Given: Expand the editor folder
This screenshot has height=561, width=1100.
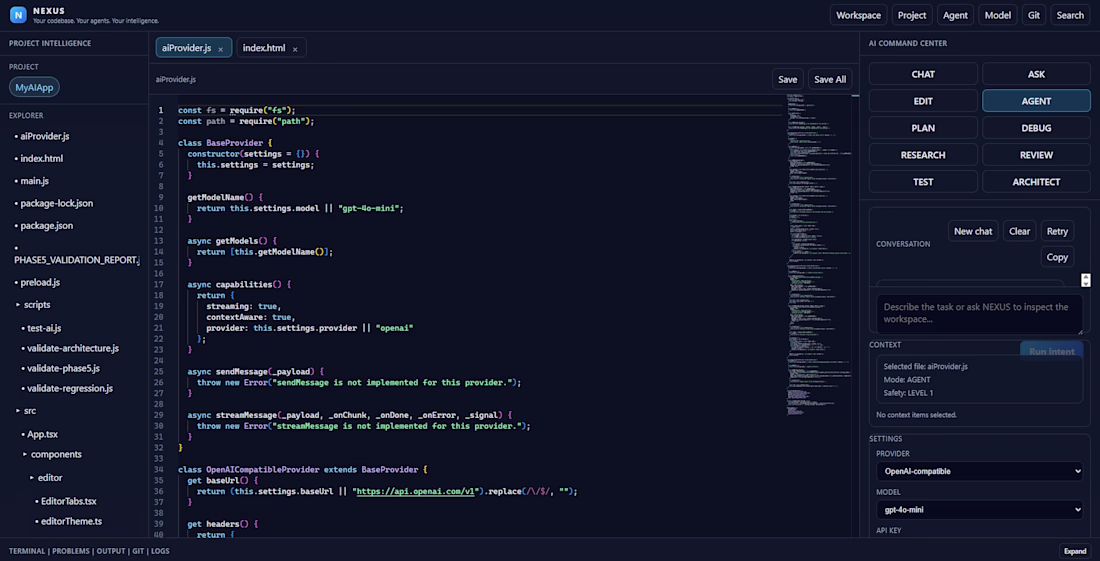Looking at the screenshot, I should pos(50,478).
